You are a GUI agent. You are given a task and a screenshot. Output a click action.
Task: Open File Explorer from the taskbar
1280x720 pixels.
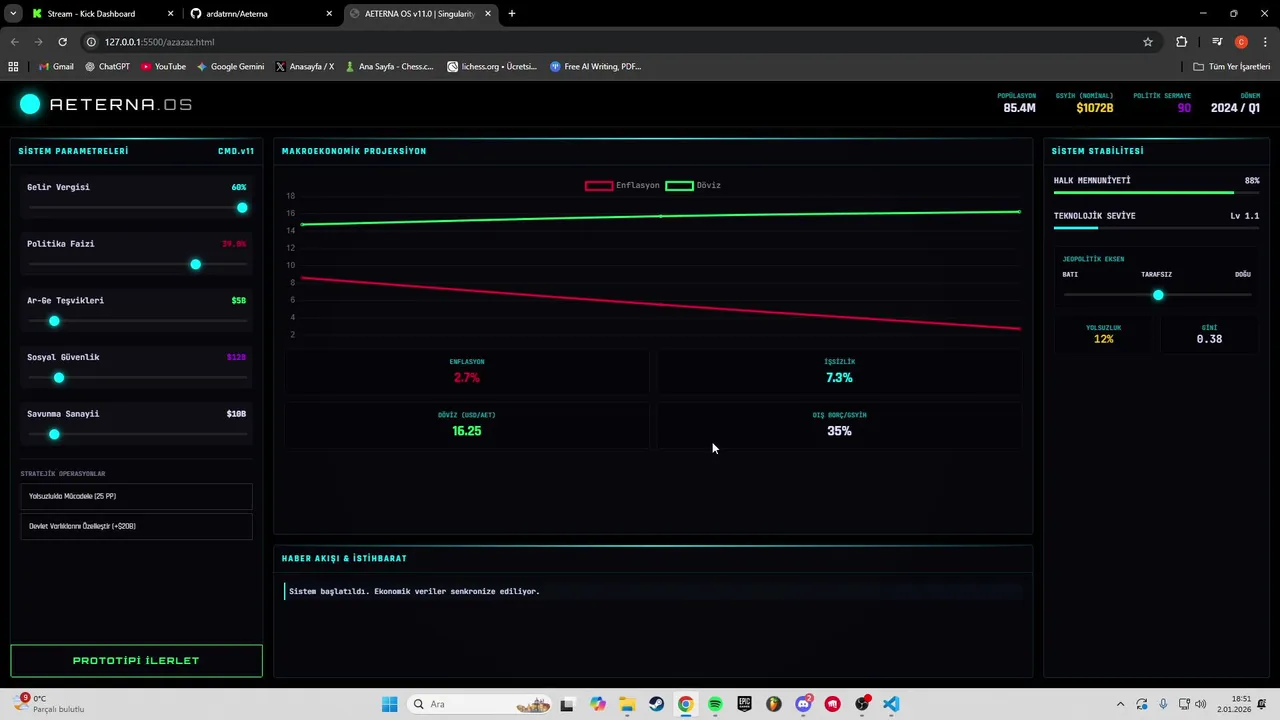627,704
